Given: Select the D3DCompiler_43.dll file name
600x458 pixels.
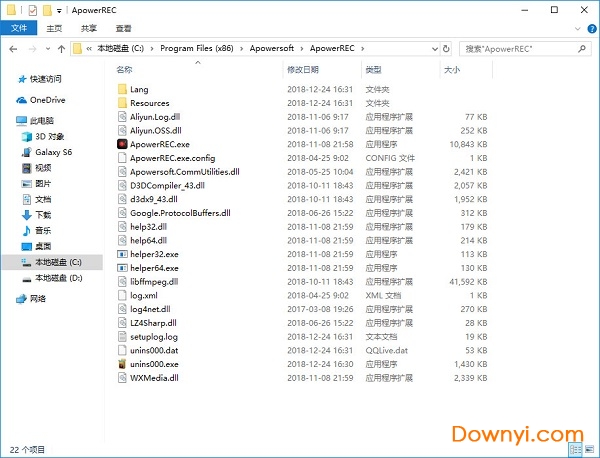Looking at the screenshot, I should tap(167, 186).
